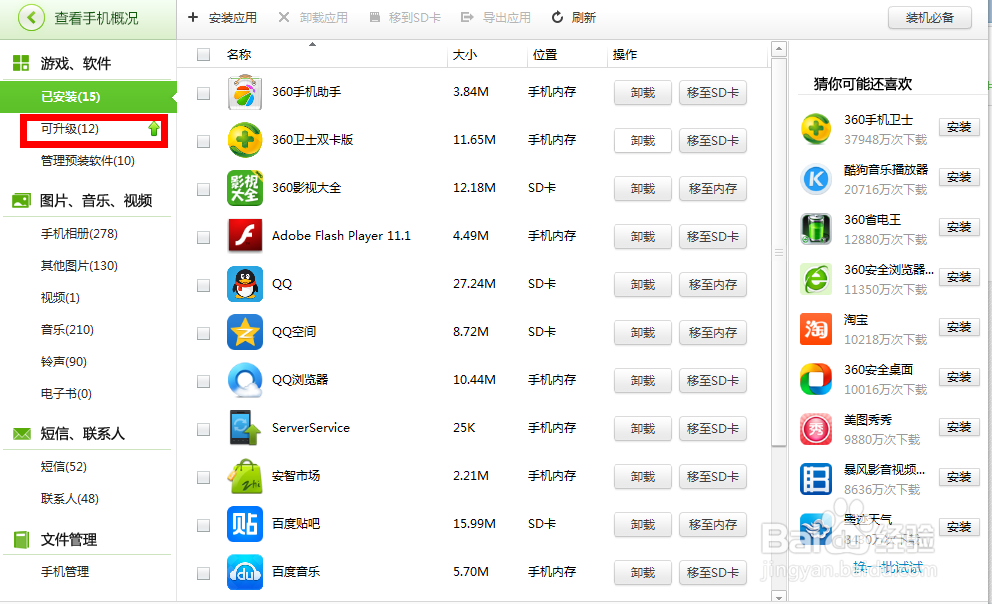The image size is (992, 604).
Task: Open 已安装(15) in sidebar
Action: tap(89, 97)
